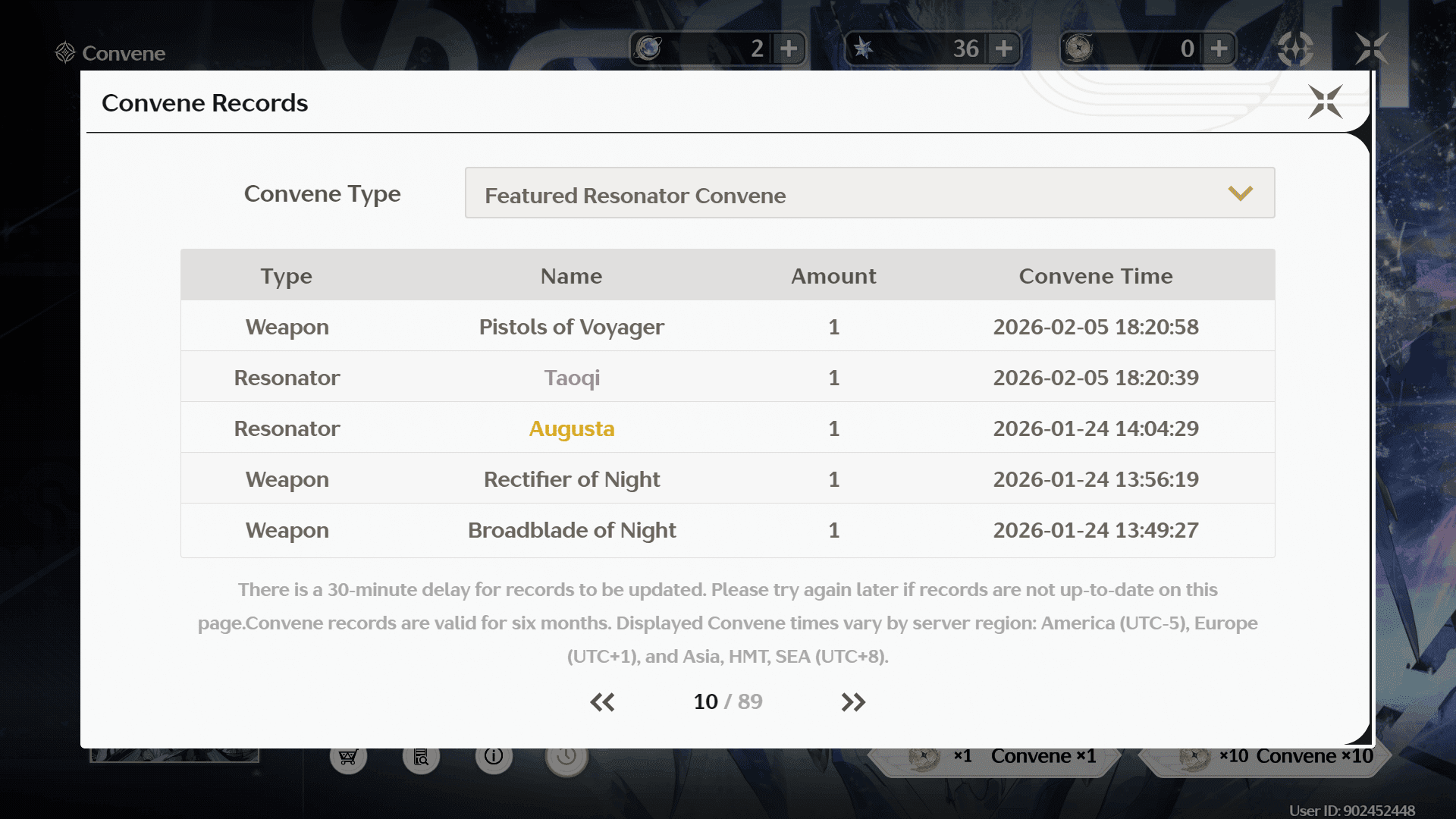Go to next records page
The height and width of the screenshot is (819, 1456).
[853, 702]
